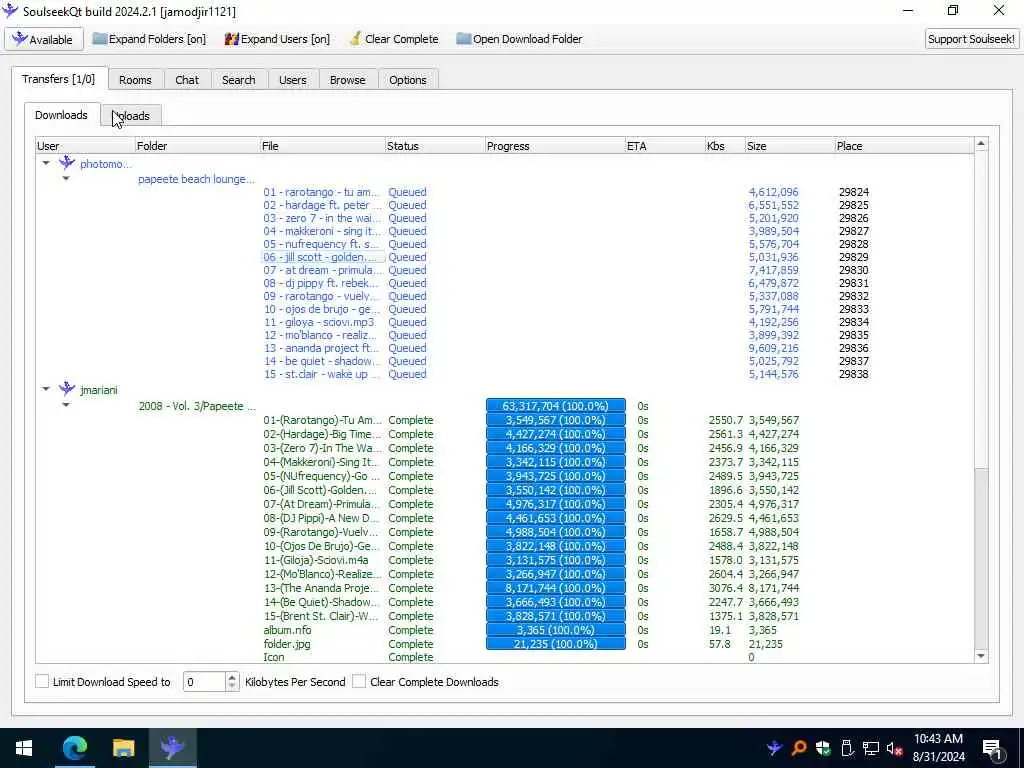
Task: Enable Limit Download Speed checkbox
Action: tap(42, 681)
